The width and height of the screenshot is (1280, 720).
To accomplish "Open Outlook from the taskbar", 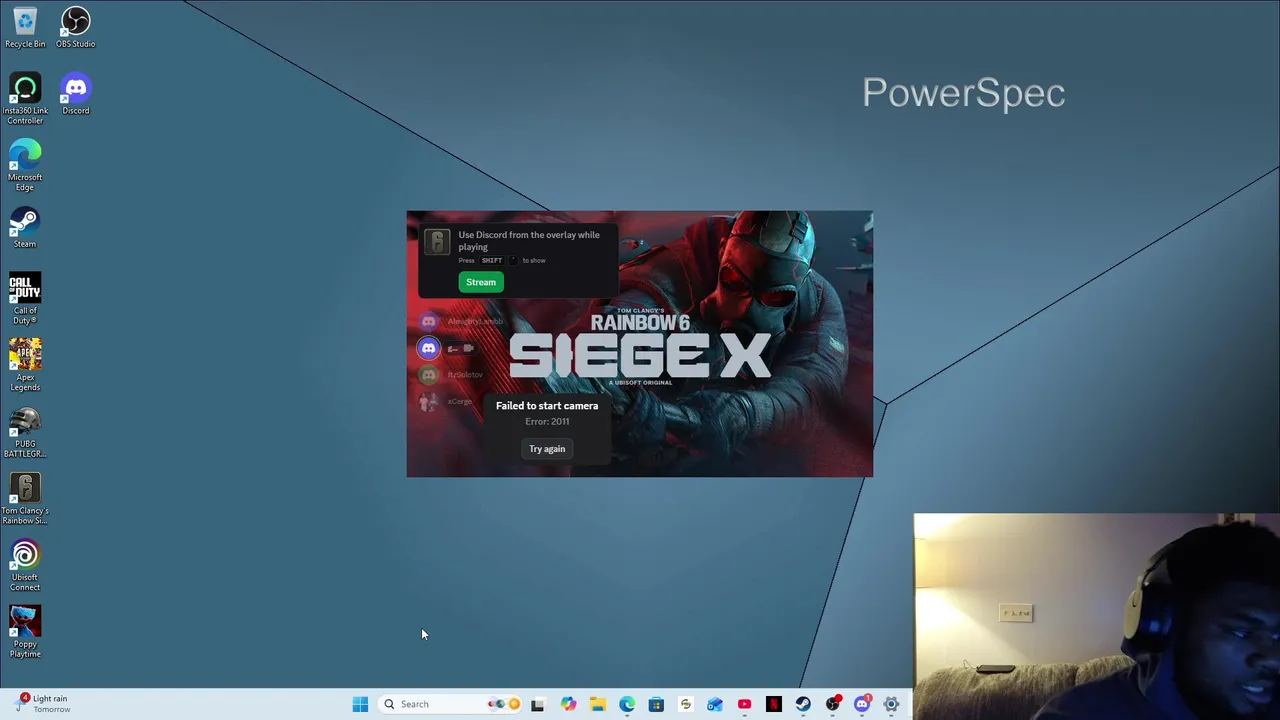I will pyautogui.click(x=715, y=704).
